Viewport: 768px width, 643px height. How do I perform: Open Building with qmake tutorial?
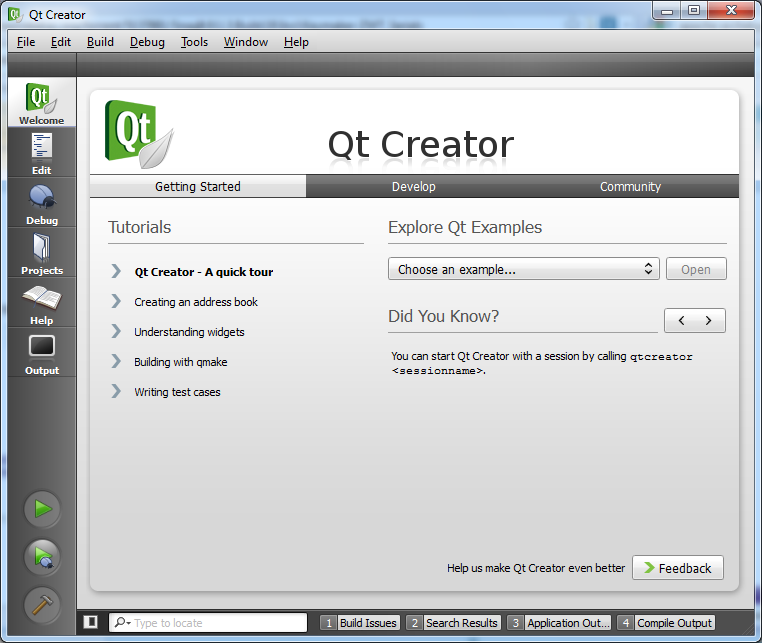[x=181, y=362]
